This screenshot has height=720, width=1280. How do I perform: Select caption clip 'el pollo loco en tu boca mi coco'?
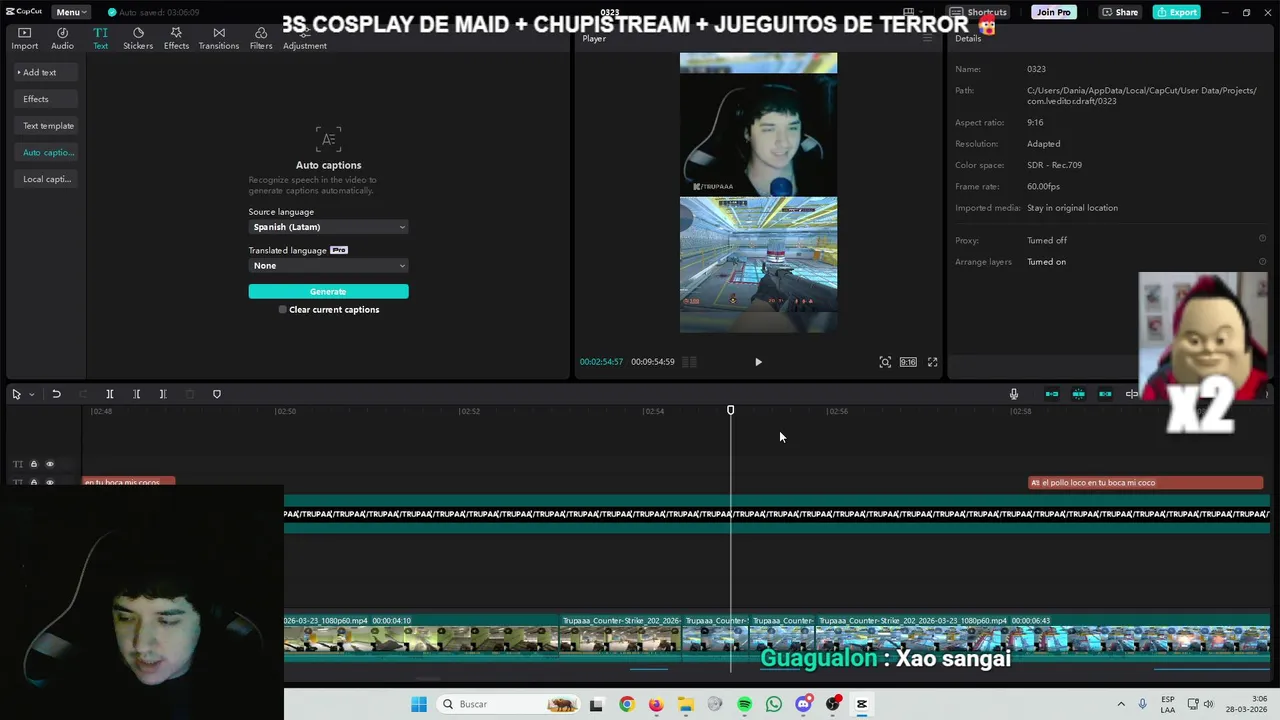click(1146, 483)
